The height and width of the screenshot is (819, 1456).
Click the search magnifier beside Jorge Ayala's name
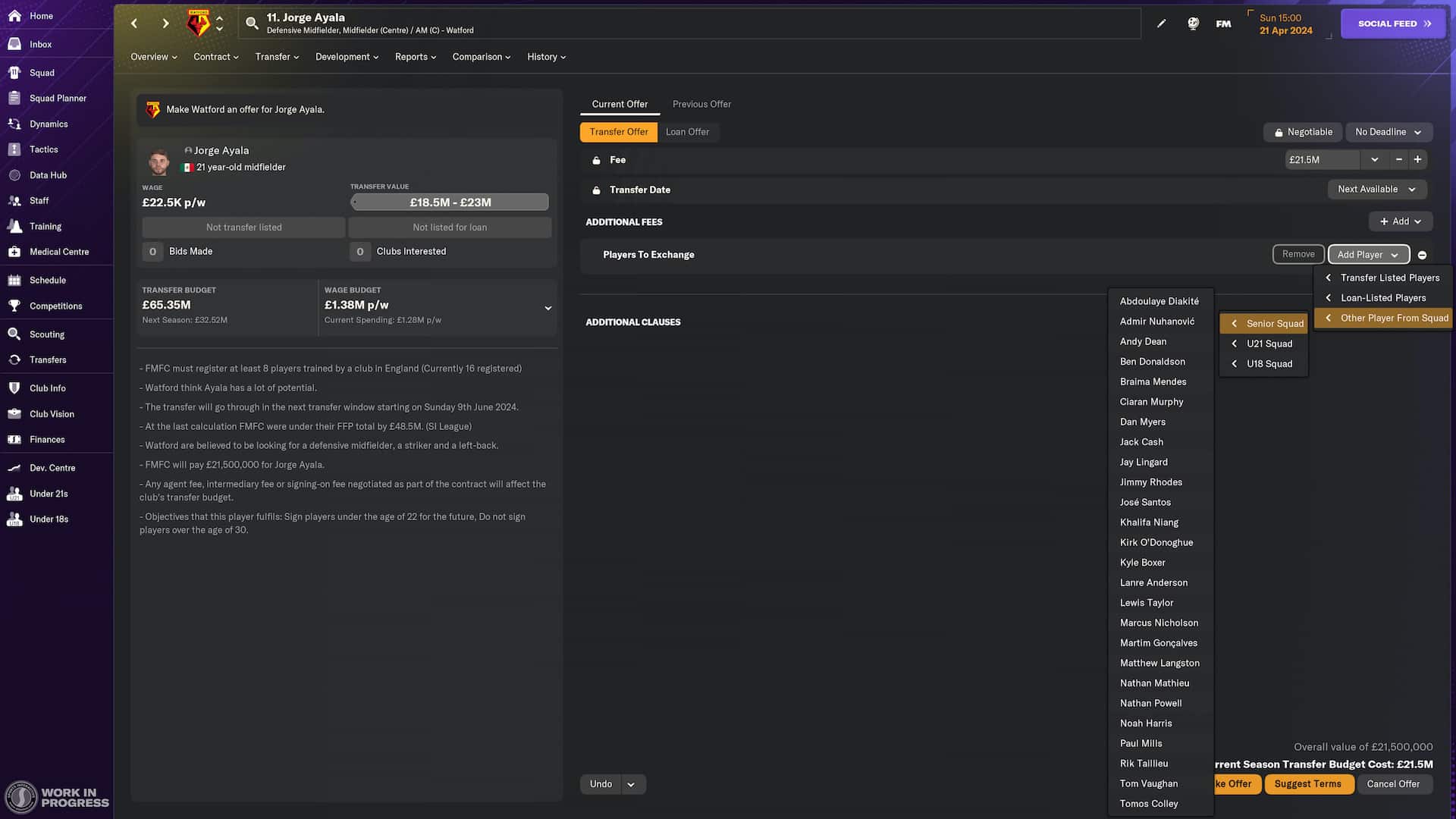click(x=252, y=23)
